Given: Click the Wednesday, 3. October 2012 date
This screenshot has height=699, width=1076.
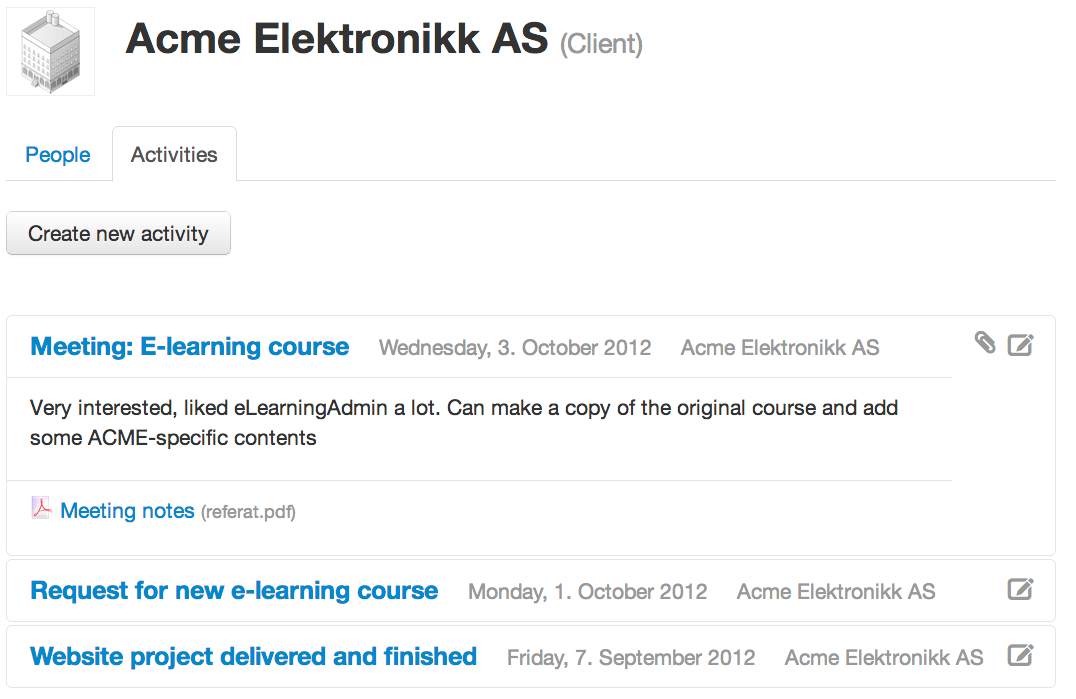Looking at the screenshot, I should click(515, 348).
